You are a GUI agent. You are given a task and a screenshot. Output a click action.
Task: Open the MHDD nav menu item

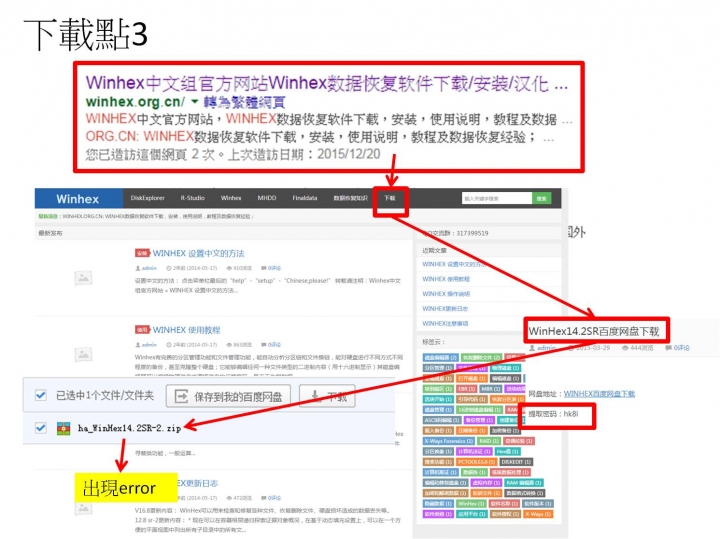click(x=267, y=198)
